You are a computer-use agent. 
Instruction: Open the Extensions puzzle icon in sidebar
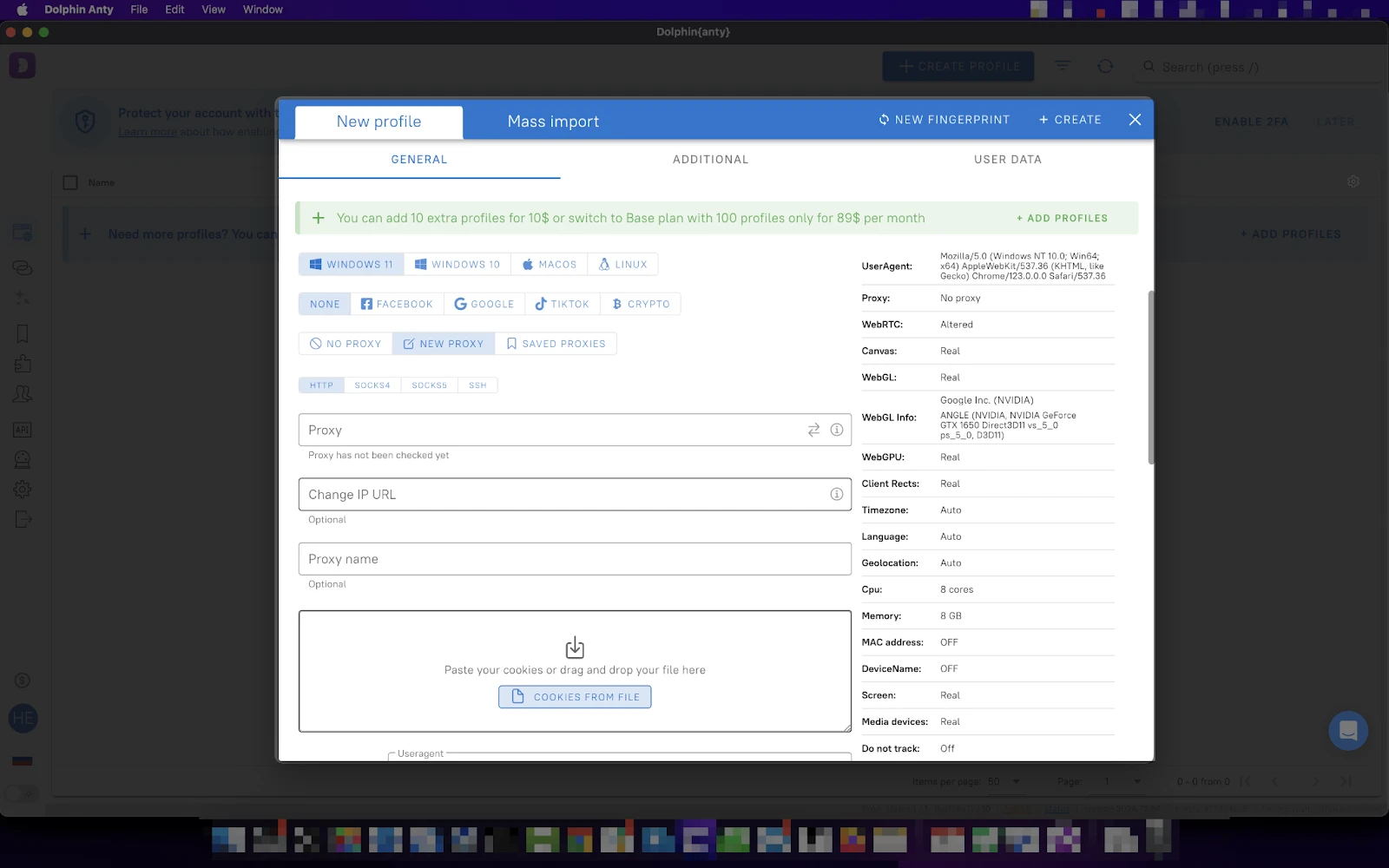[x=23, y=364]
